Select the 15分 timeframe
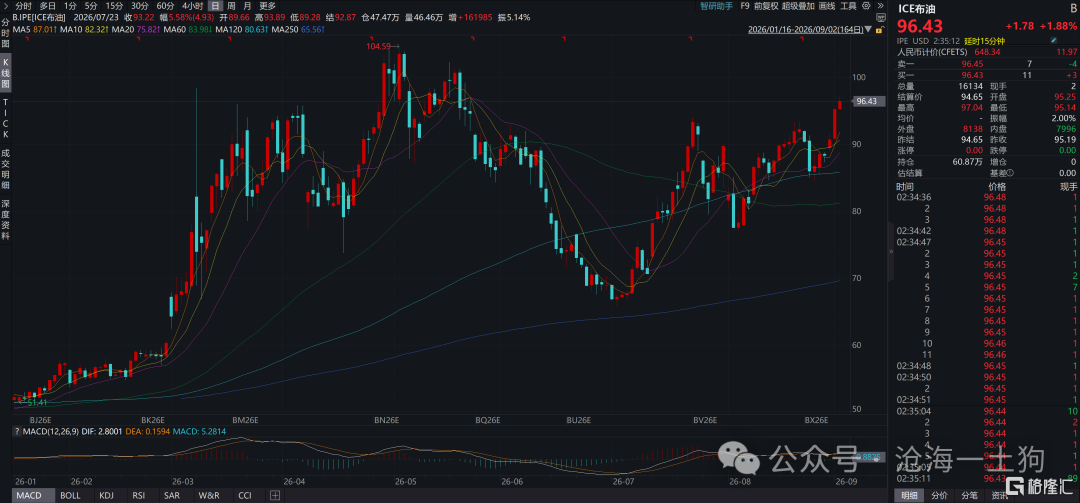Viewport: 1080px width, 503px height. click(x=114, y=6)
